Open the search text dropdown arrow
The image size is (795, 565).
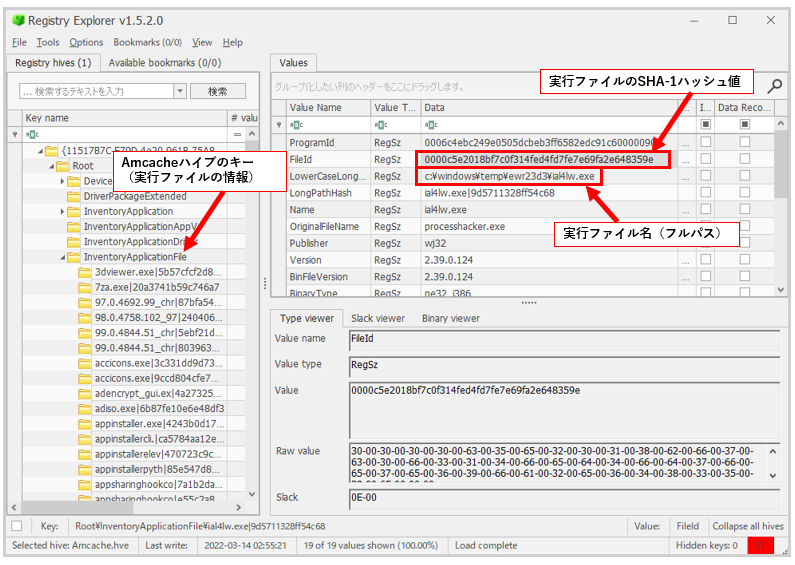[x=180, y=91]
